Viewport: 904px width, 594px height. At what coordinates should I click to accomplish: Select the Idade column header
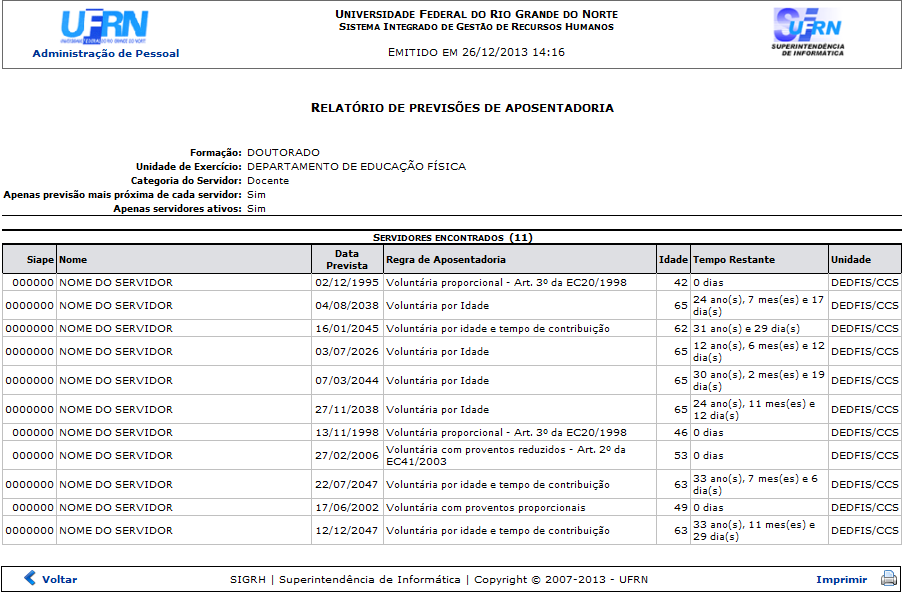point(673,259)
